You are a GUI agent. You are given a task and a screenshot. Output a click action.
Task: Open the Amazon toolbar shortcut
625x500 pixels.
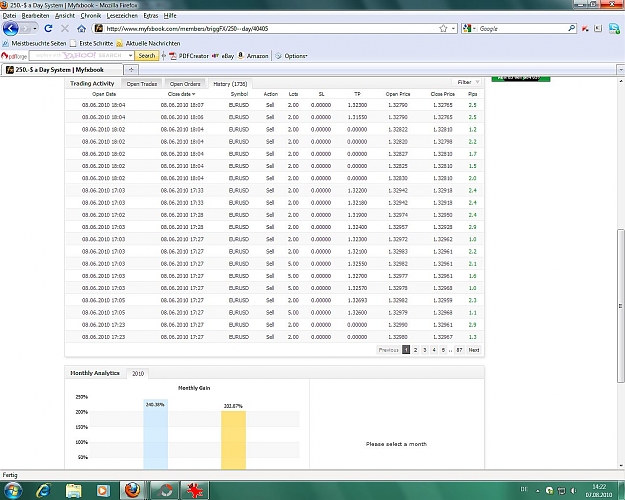(x=253, y=56)
